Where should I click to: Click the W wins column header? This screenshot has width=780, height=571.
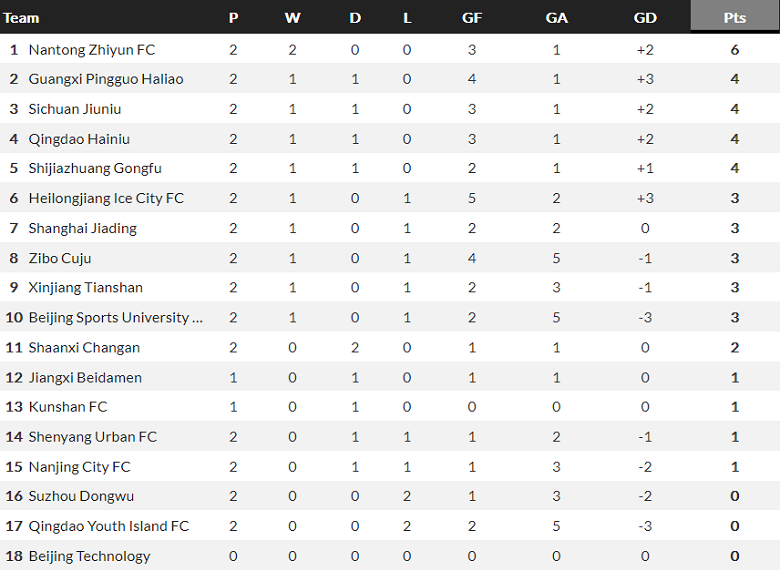[292, 17]
